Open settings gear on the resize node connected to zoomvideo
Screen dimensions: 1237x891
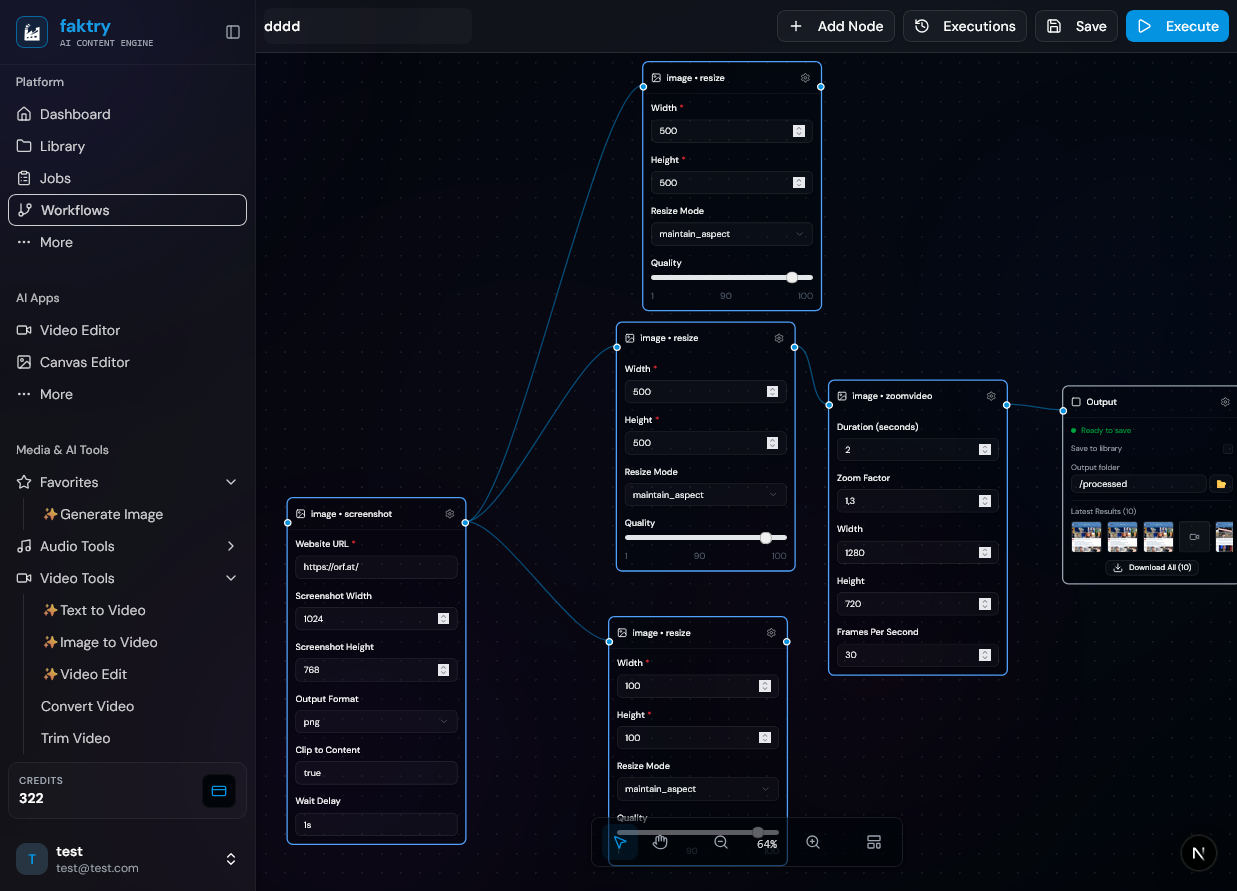tap(779, 338)
